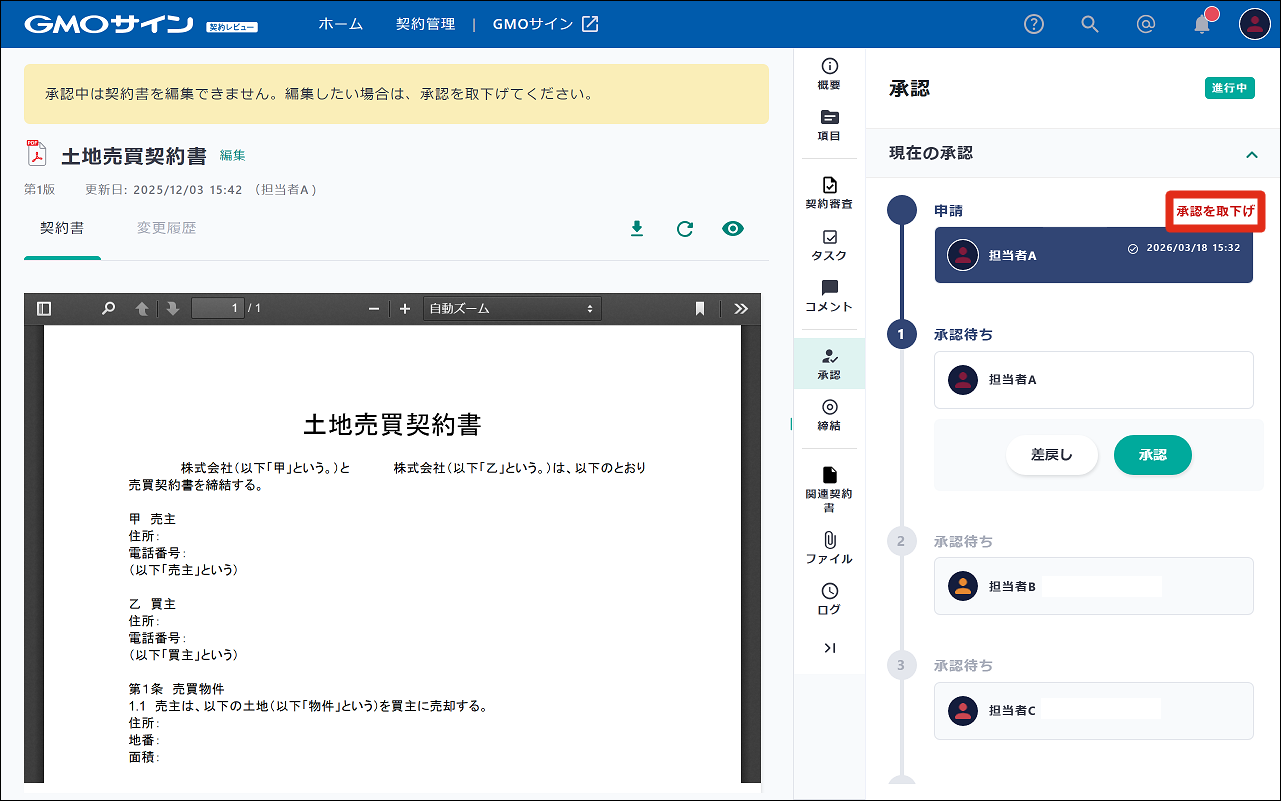
Task: Collapse the 現在の承認 section
Action: pyautogui.click(x=1251, y=154)
